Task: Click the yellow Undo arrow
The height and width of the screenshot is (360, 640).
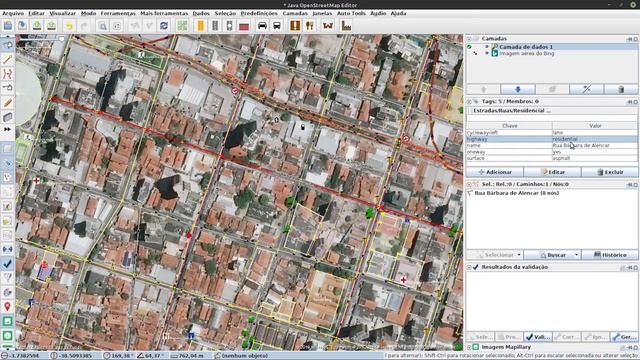Action: [69, 26]
